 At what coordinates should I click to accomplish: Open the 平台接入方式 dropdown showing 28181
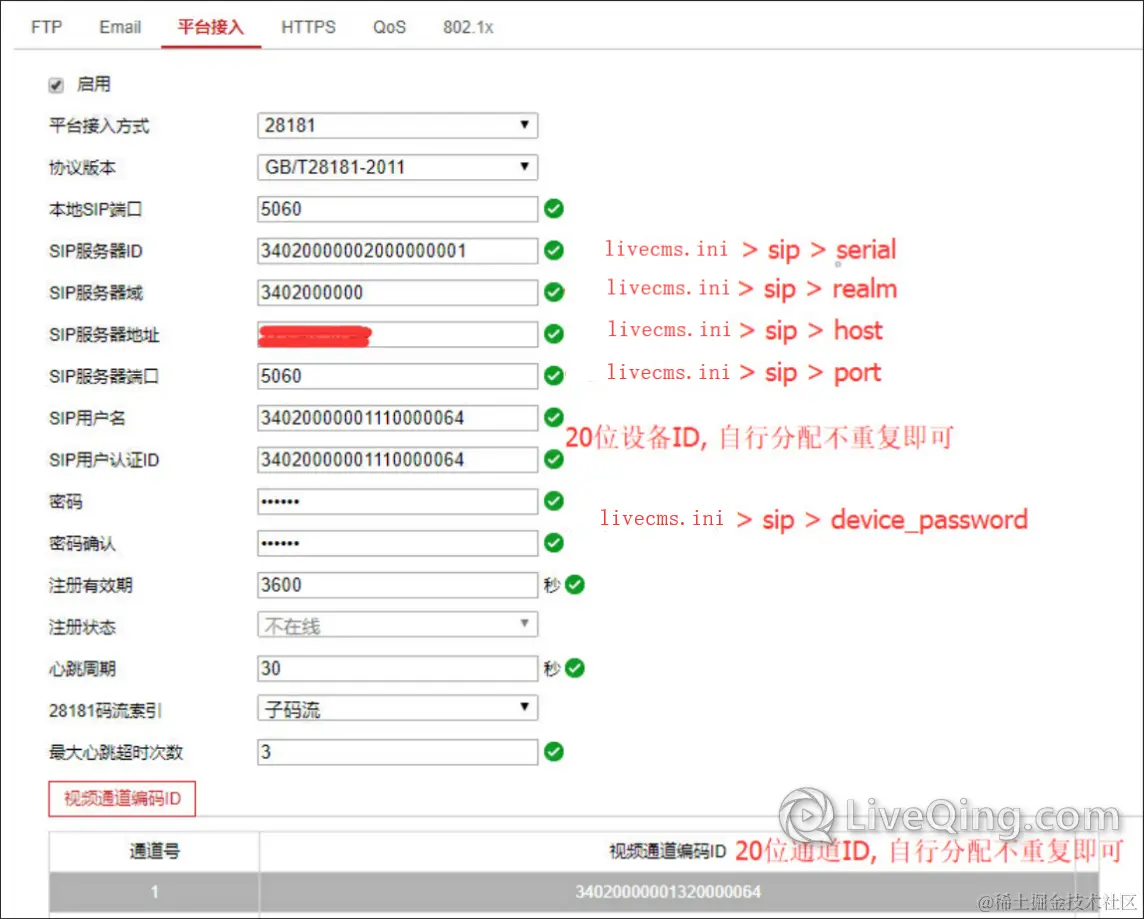397,125
